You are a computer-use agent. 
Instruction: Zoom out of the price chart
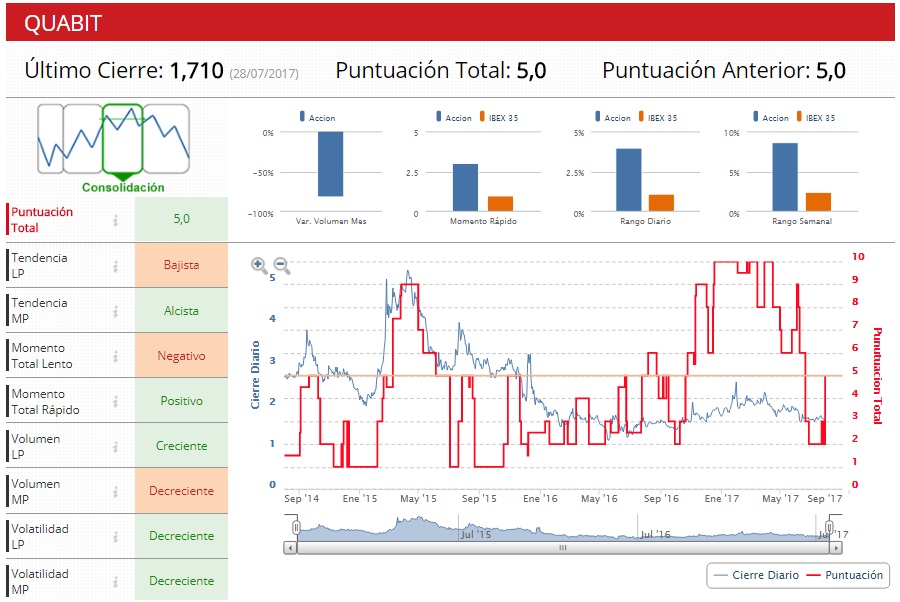[x=281, y=265]
